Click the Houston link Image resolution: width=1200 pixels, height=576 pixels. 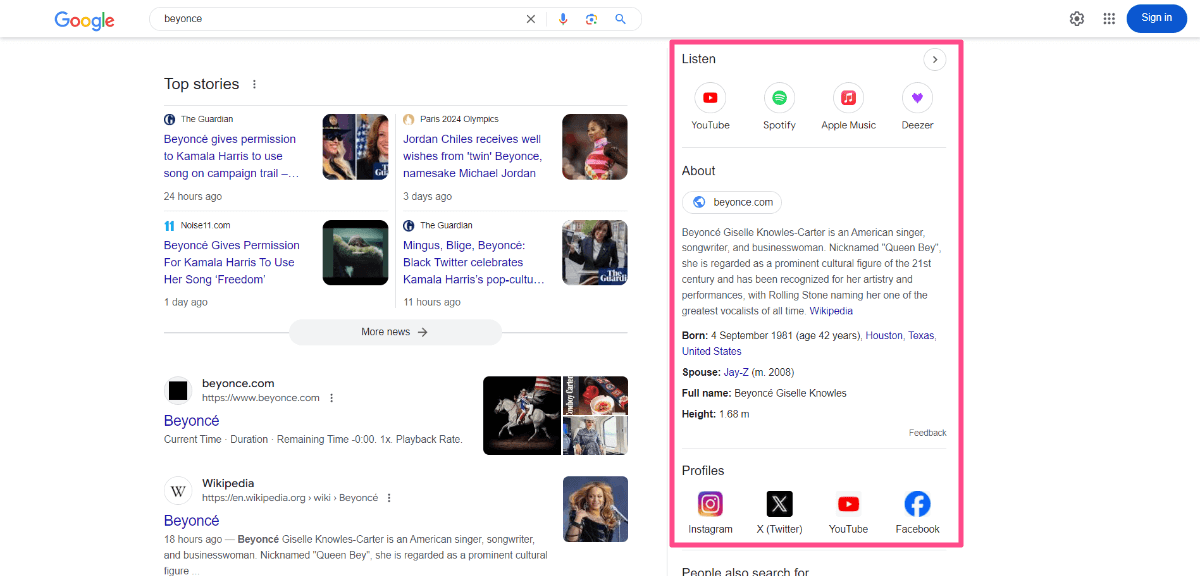tap(884, 336)
